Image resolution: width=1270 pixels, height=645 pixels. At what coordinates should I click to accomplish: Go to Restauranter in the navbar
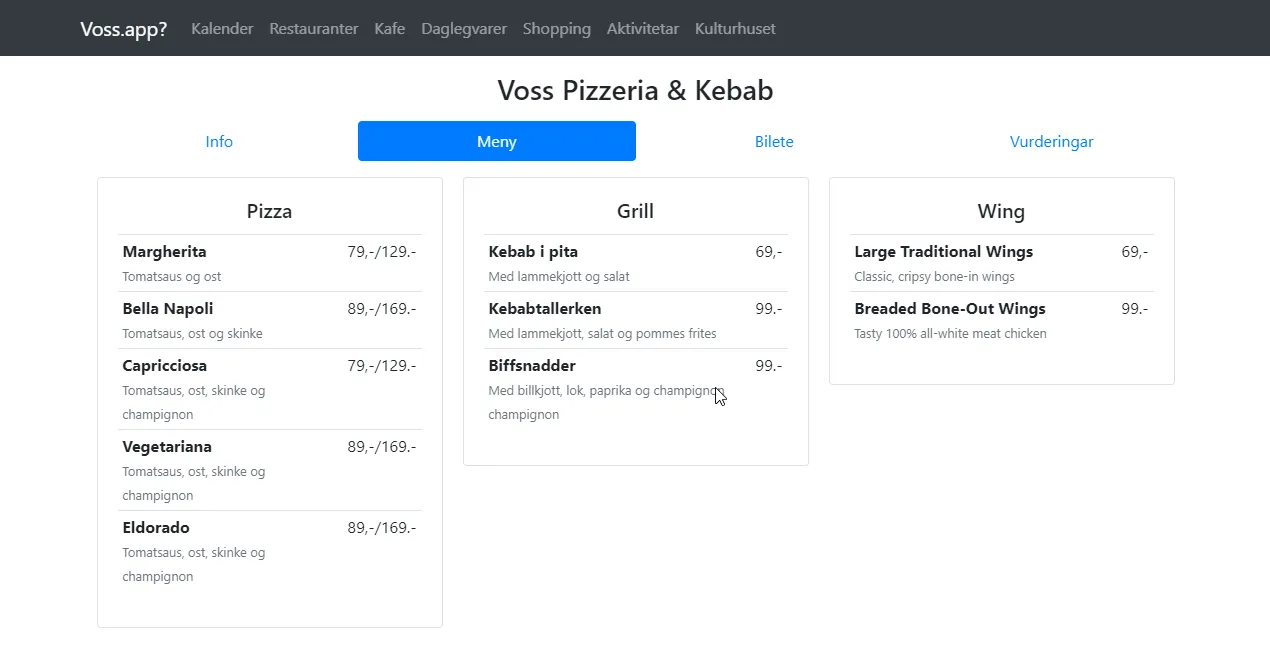tap(313, 29)
